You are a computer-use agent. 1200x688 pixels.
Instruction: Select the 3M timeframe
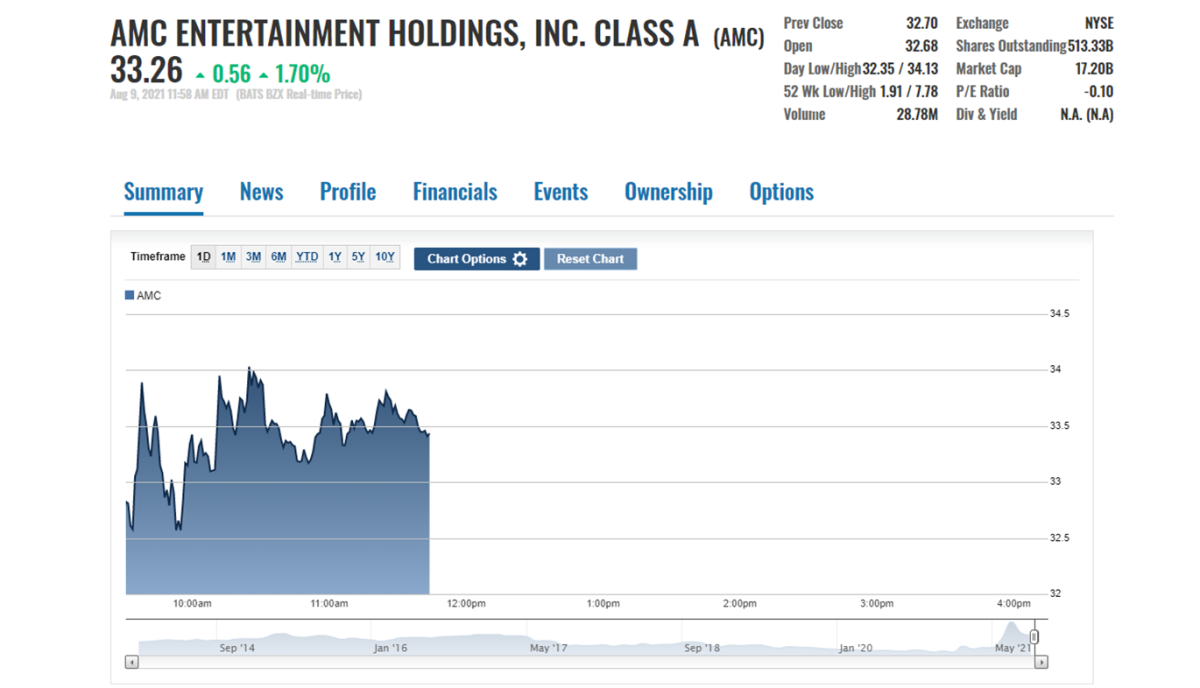tap(253, 257)
